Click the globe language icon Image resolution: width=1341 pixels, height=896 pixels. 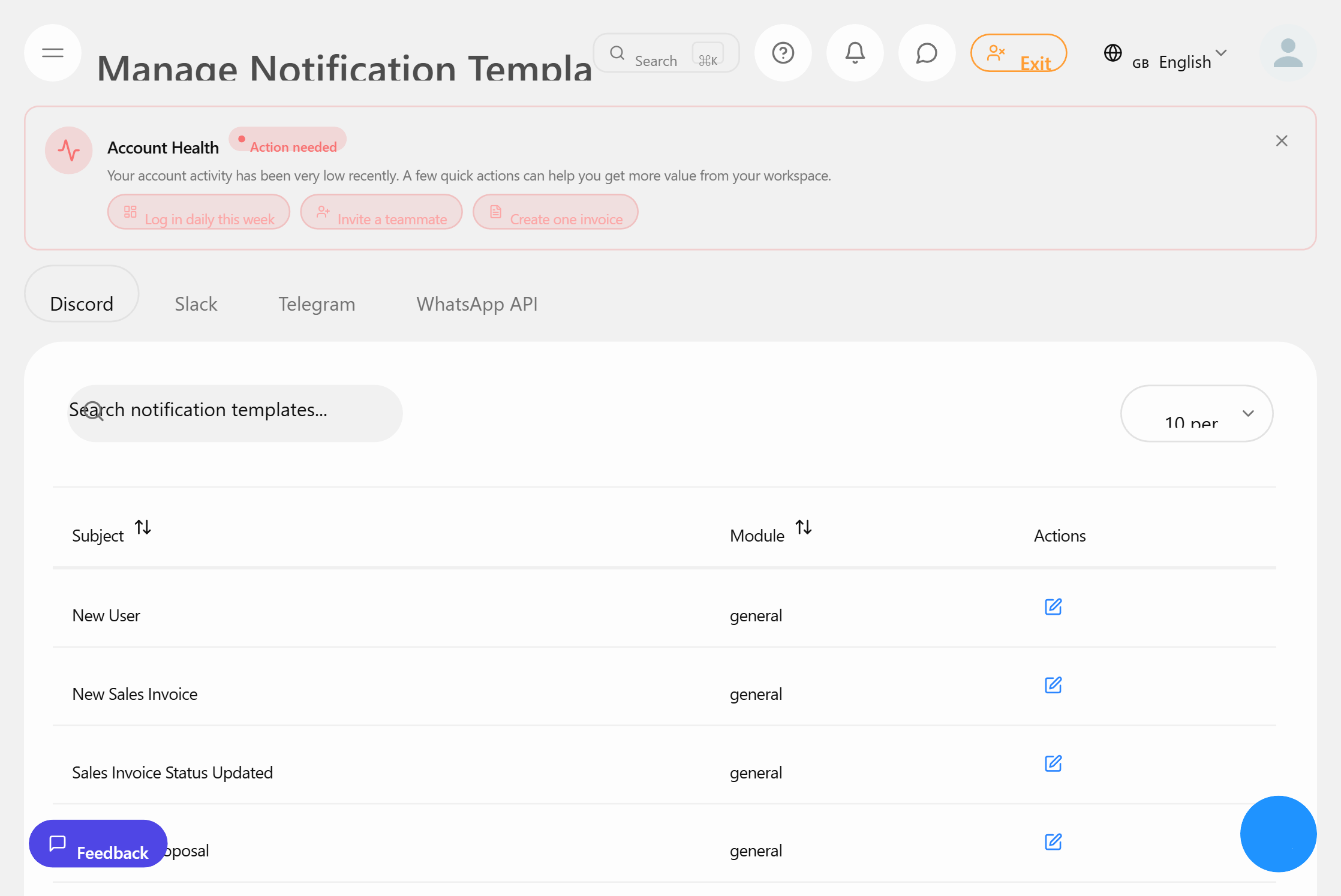pos(1113,53)
